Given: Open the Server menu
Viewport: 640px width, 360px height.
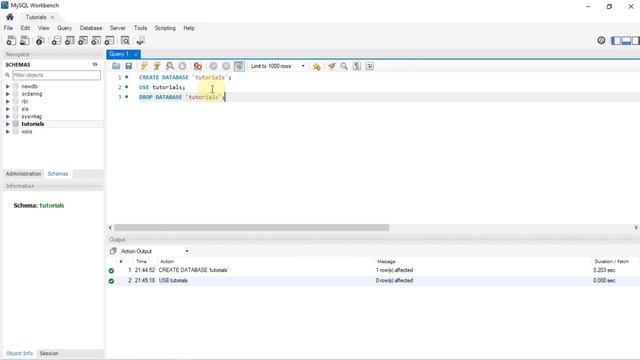Looking at the screenshot, I should pyautogui.click(x=118, y=28).
